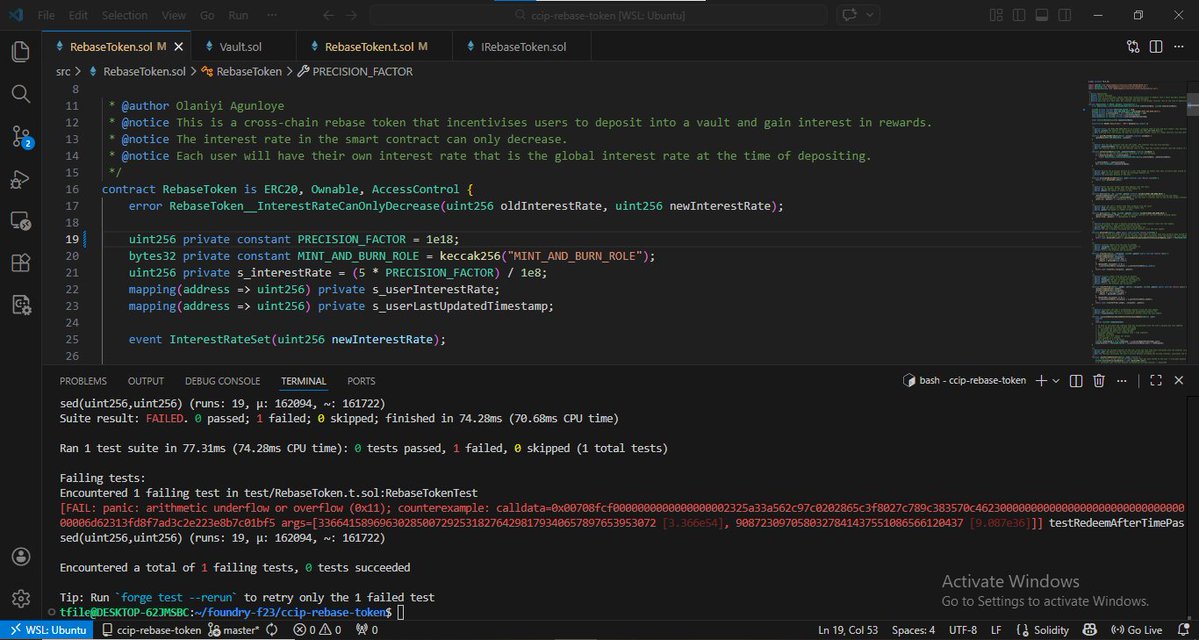The width and height of the screenshot is (1199, 640).
Task: Open editor More Actions menu
Action: click(x=1178, y=47)
